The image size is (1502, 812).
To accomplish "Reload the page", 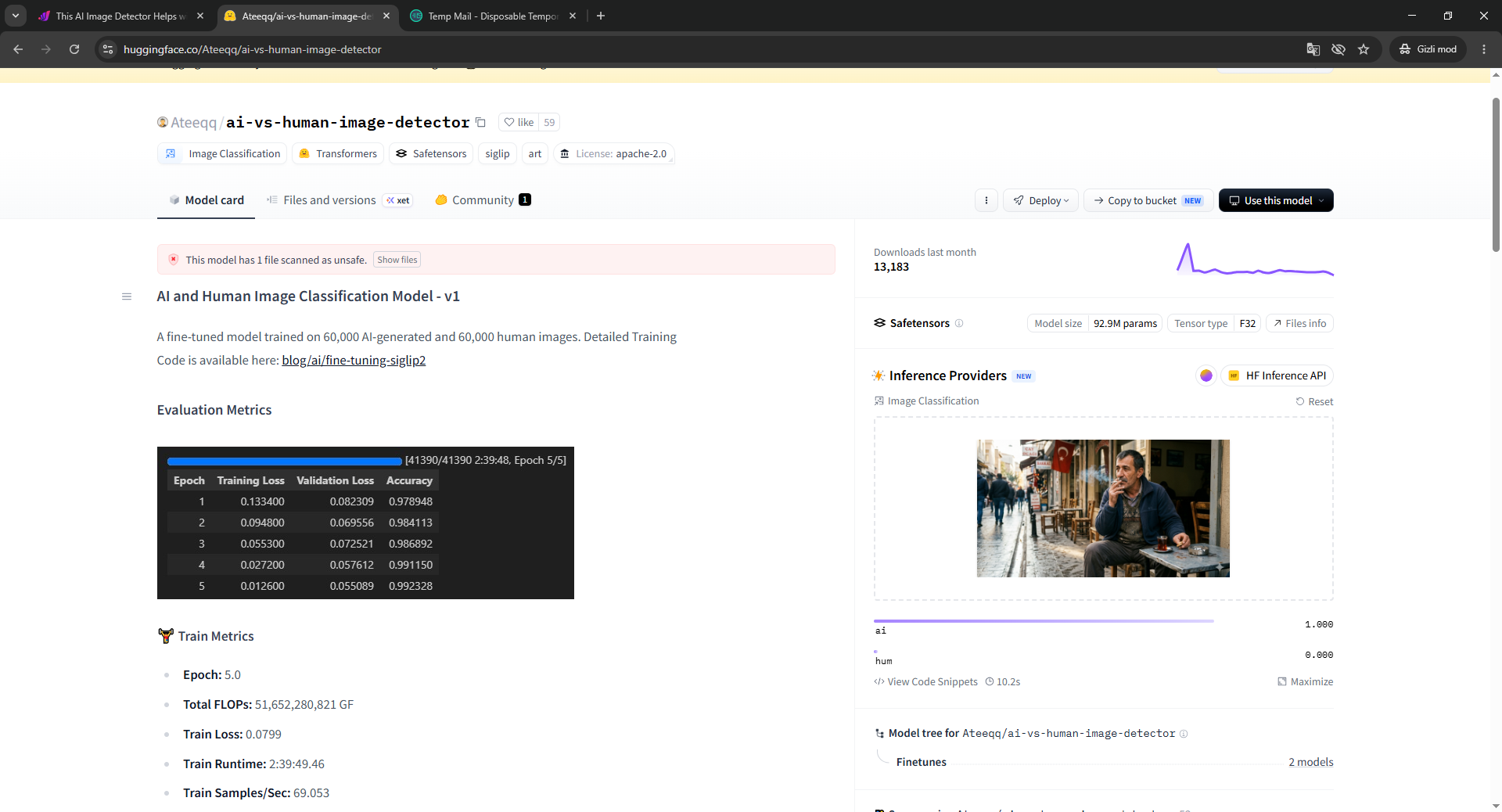I will (74, 49).
